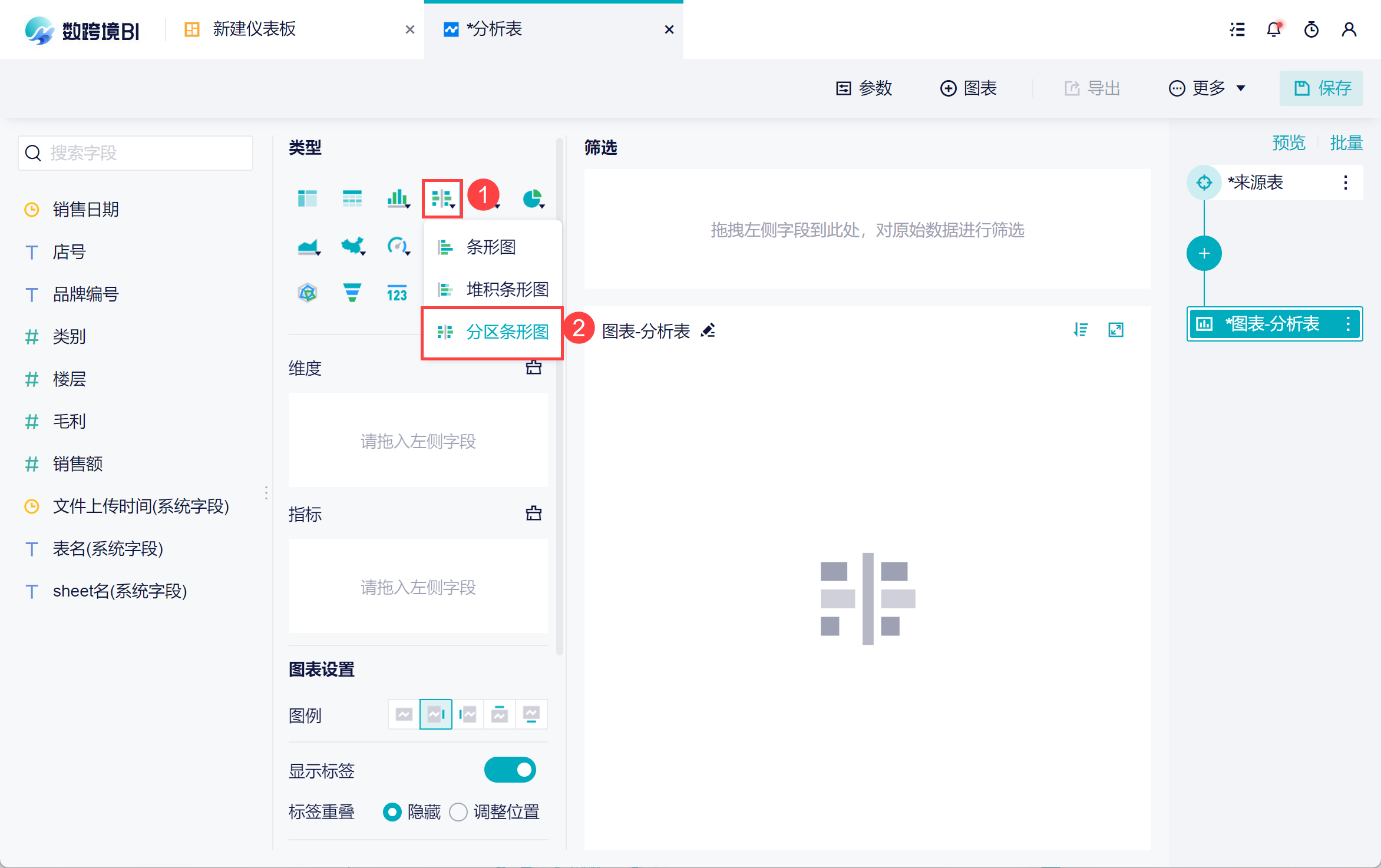Select the funnel chart type icon
This screenshot has height=868, width=1381.
352,292
